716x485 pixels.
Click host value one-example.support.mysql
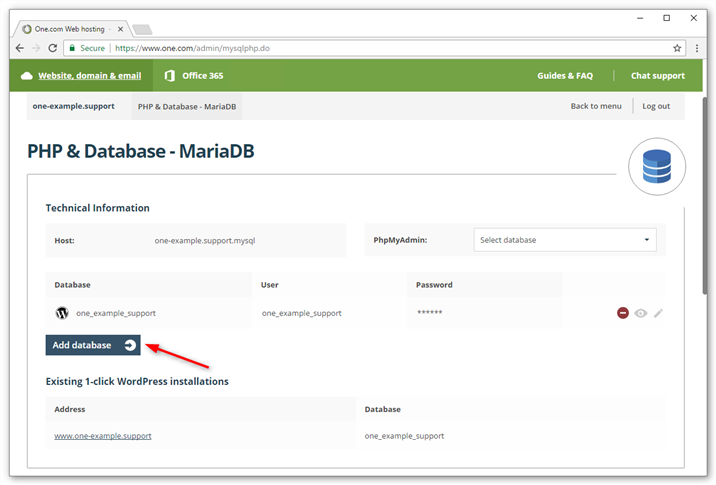(x=205, y=240)
